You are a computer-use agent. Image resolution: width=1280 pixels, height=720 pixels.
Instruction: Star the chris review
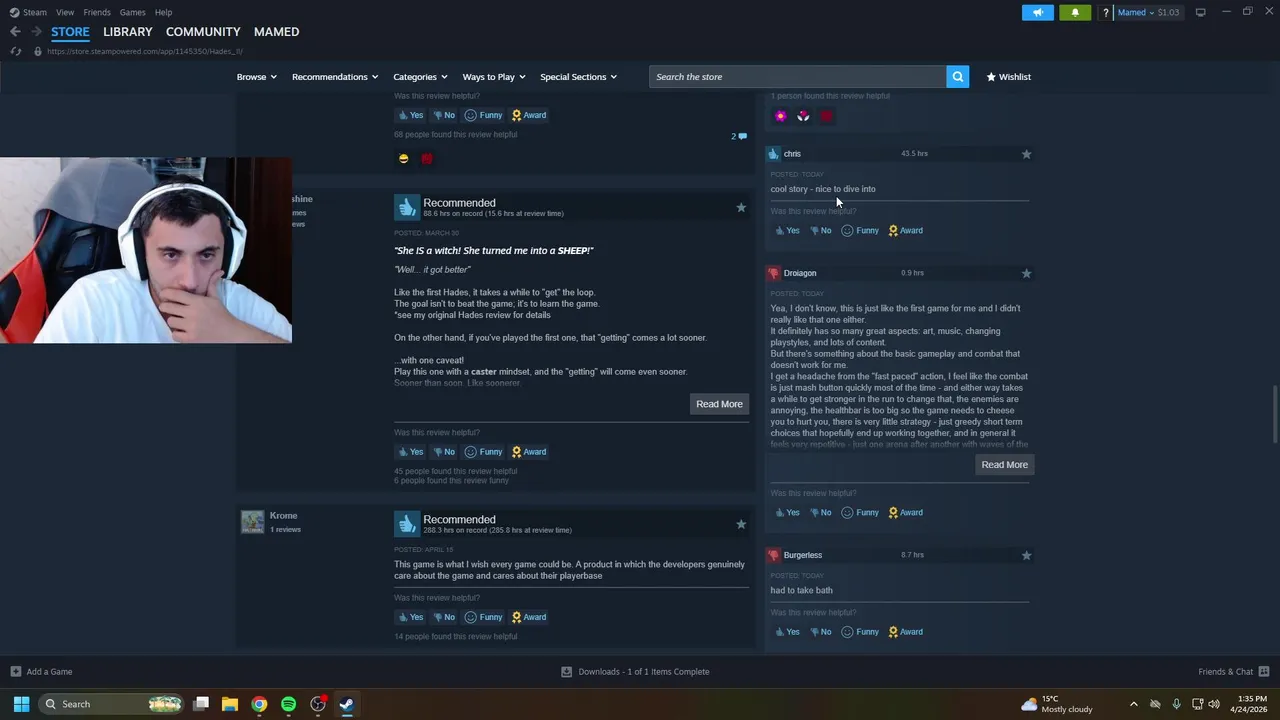[1026, 154]
